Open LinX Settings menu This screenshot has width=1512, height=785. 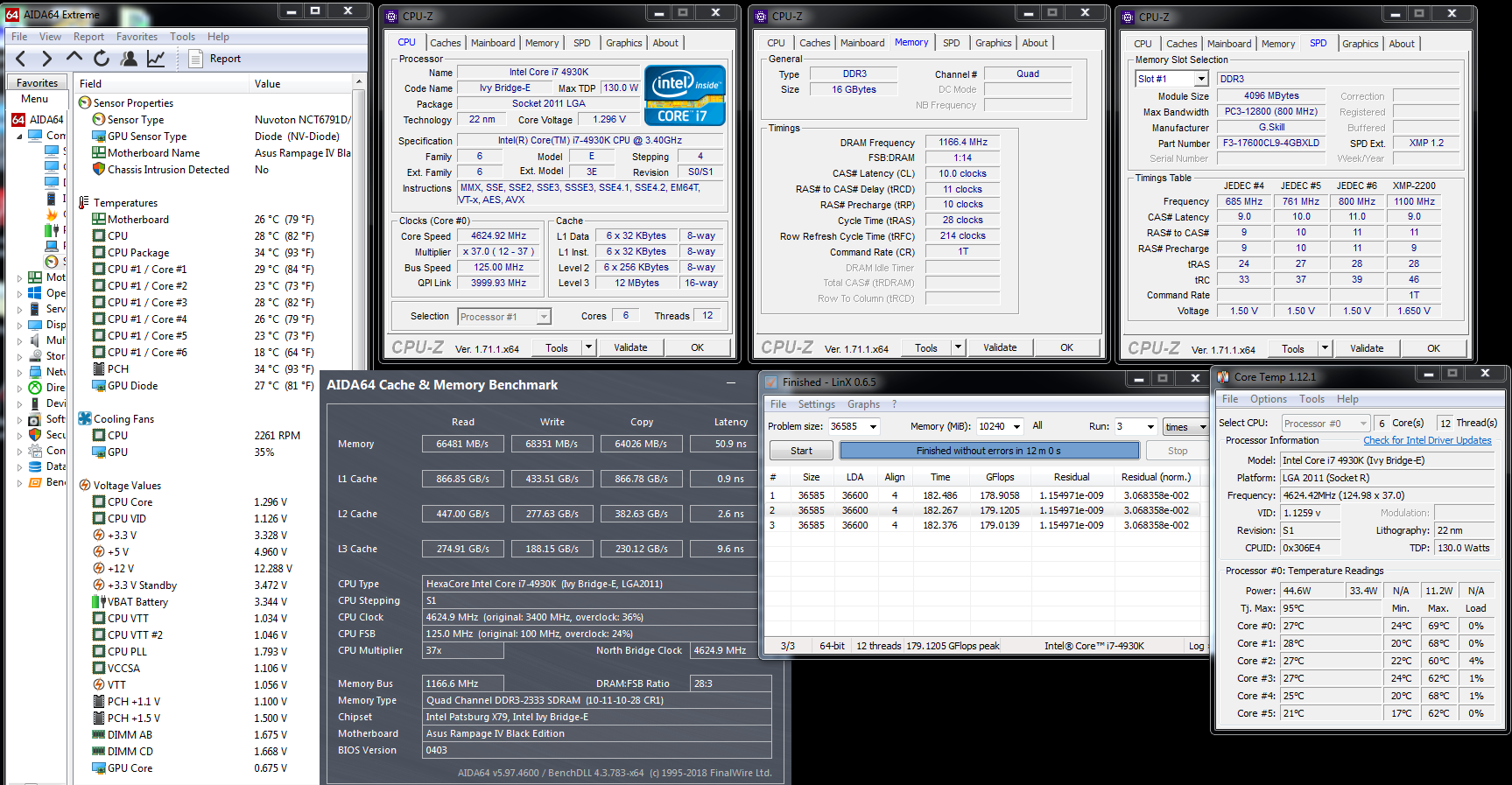[x=816, y=404]
